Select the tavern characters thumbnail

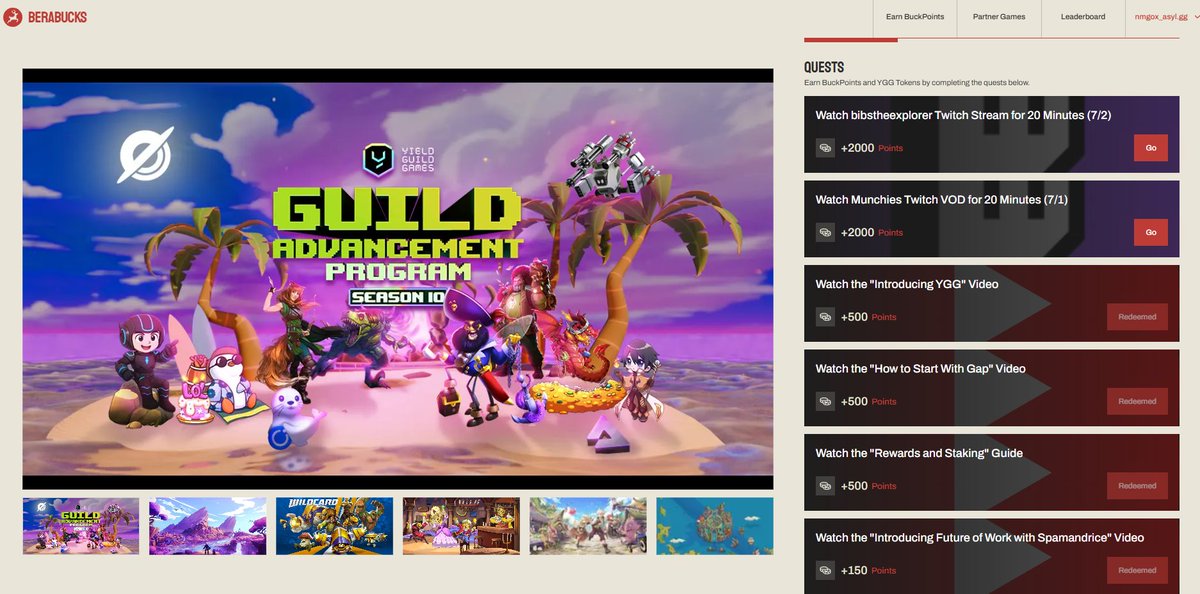tap(461, 526)
